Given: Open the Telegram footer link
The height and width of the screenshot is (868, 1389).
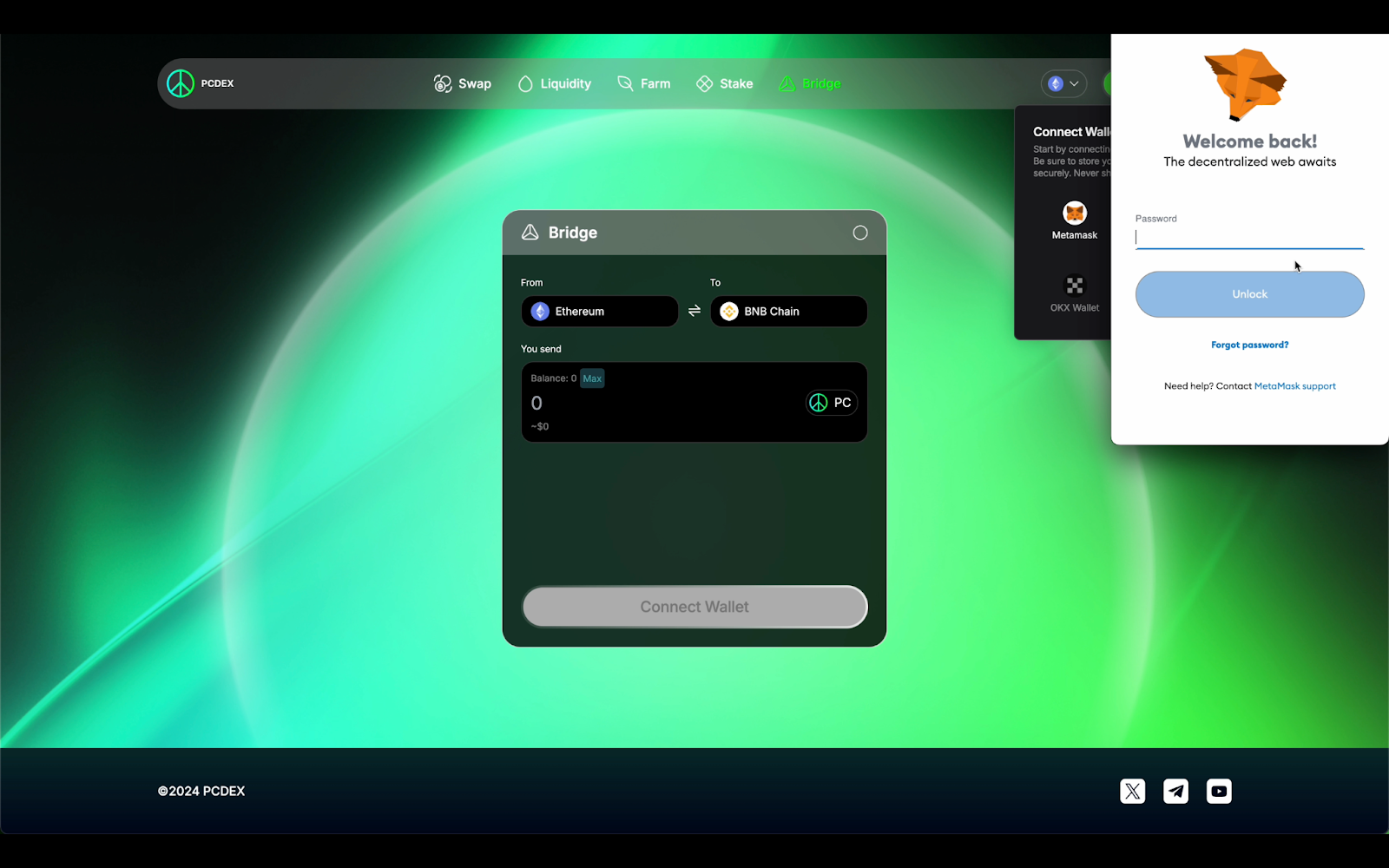Looking at the screenshot, I should tap(1176, 791).
